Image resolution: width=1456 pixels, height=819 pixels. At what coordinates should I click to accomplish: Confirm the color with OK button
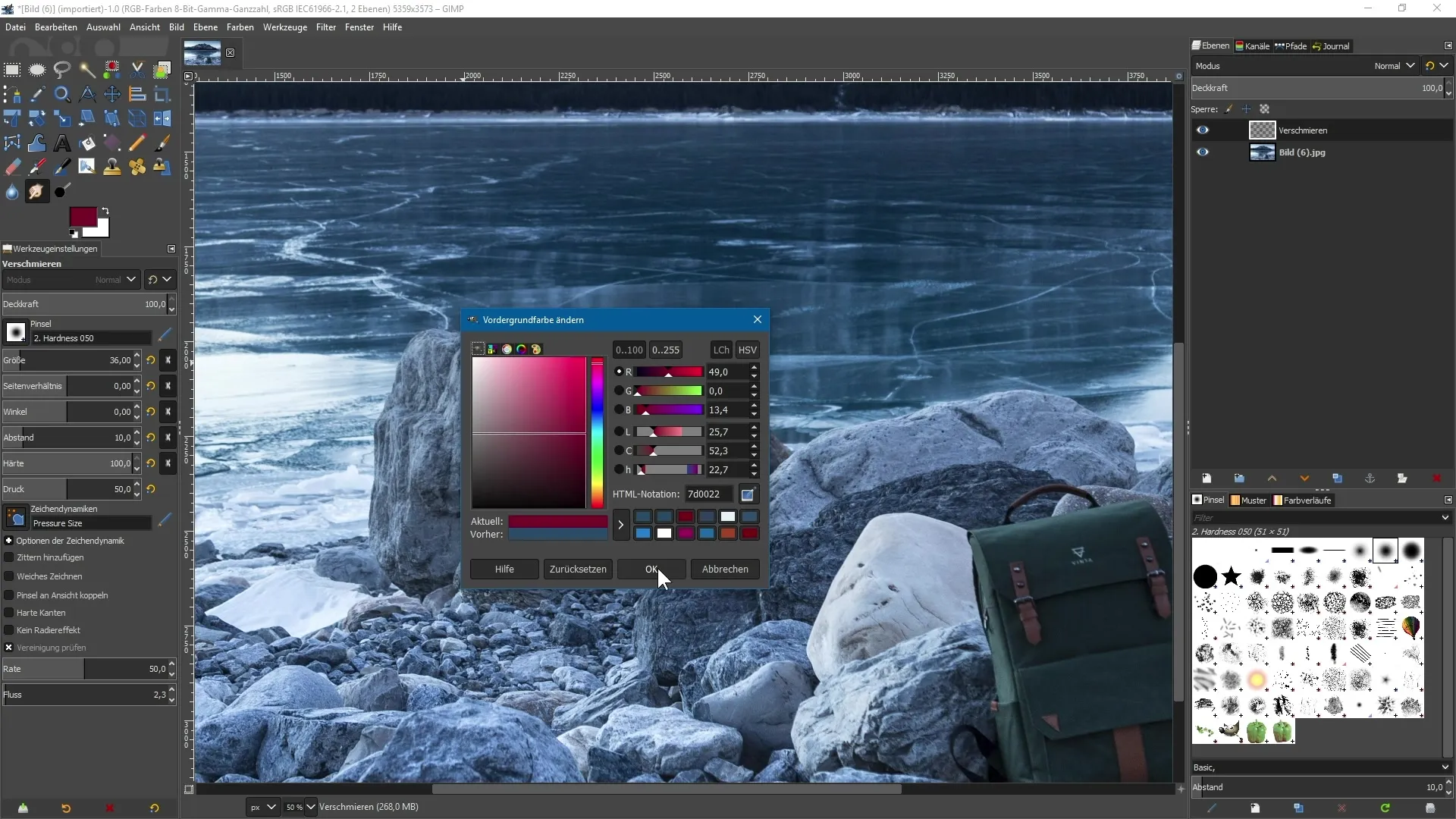pyautogui.click(x=651, y=570)
